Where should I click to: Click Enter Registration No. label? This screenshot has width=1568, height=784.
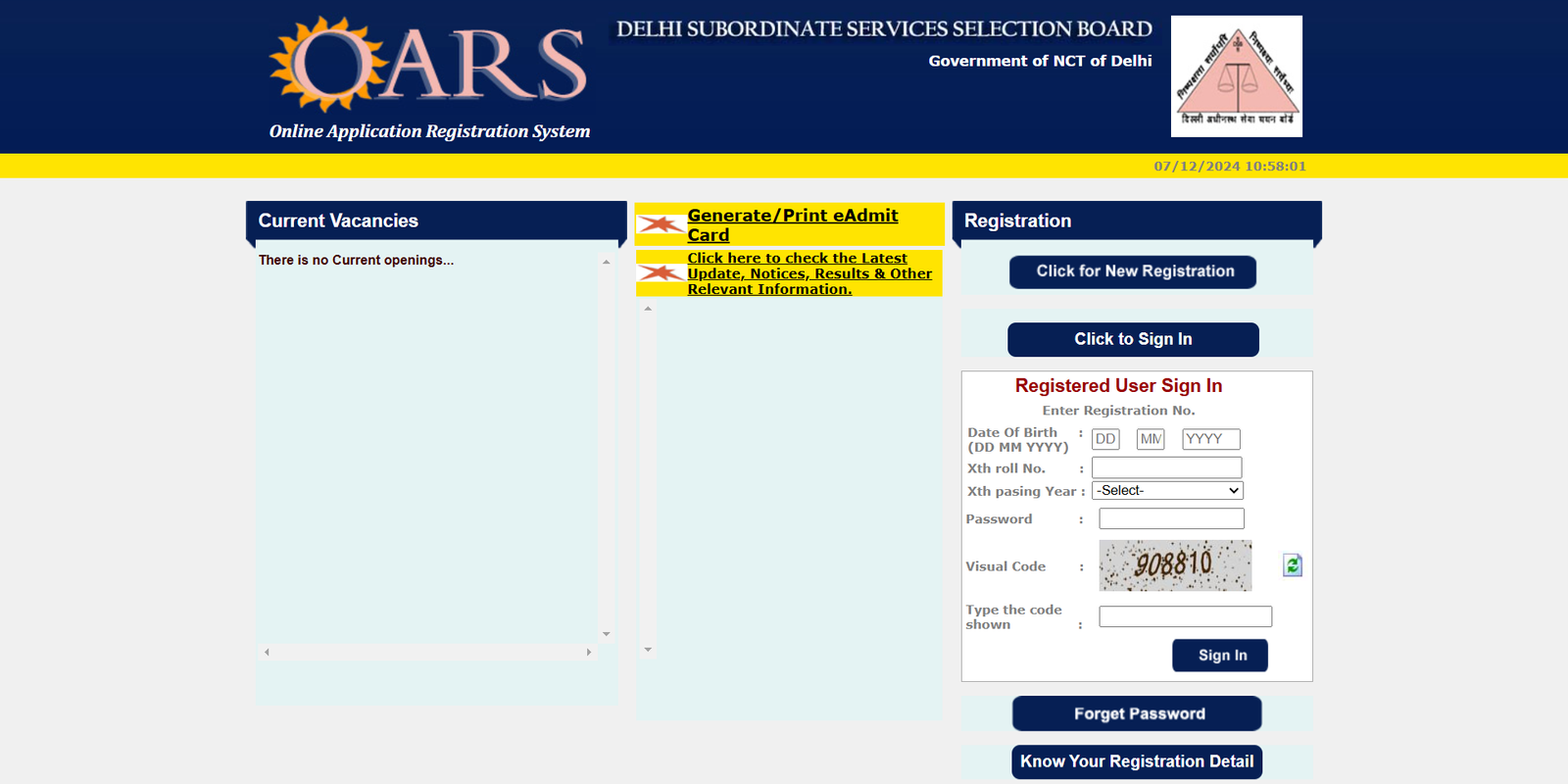coord(1118,411)
